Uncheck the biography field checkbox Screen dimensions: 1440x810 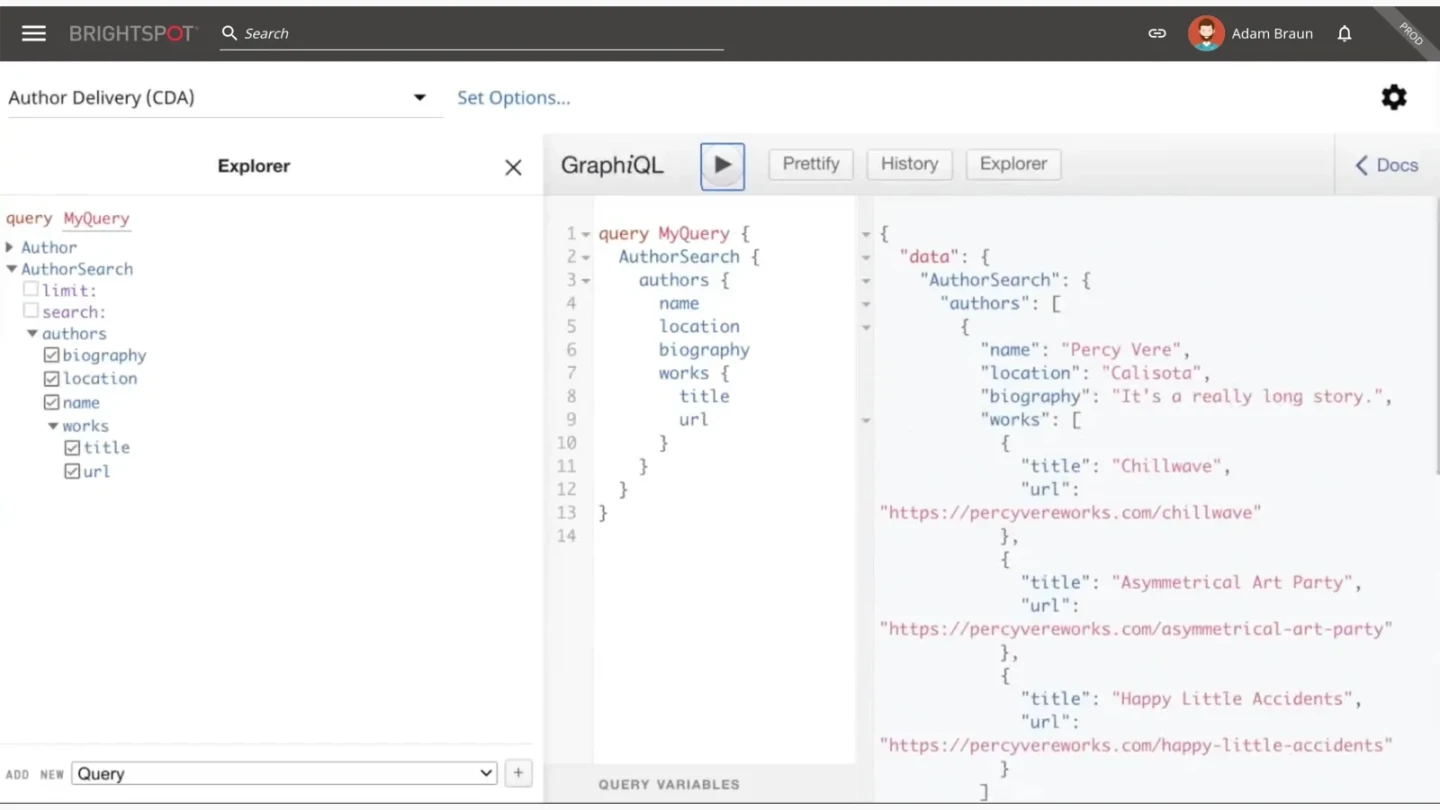(51, 355)
